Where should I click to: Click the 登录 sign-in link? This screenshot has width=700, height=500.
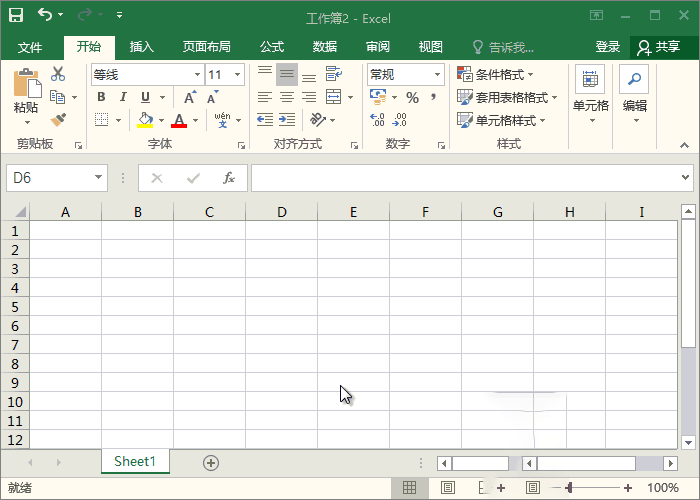pyautogui.click(x=608, y=47)
